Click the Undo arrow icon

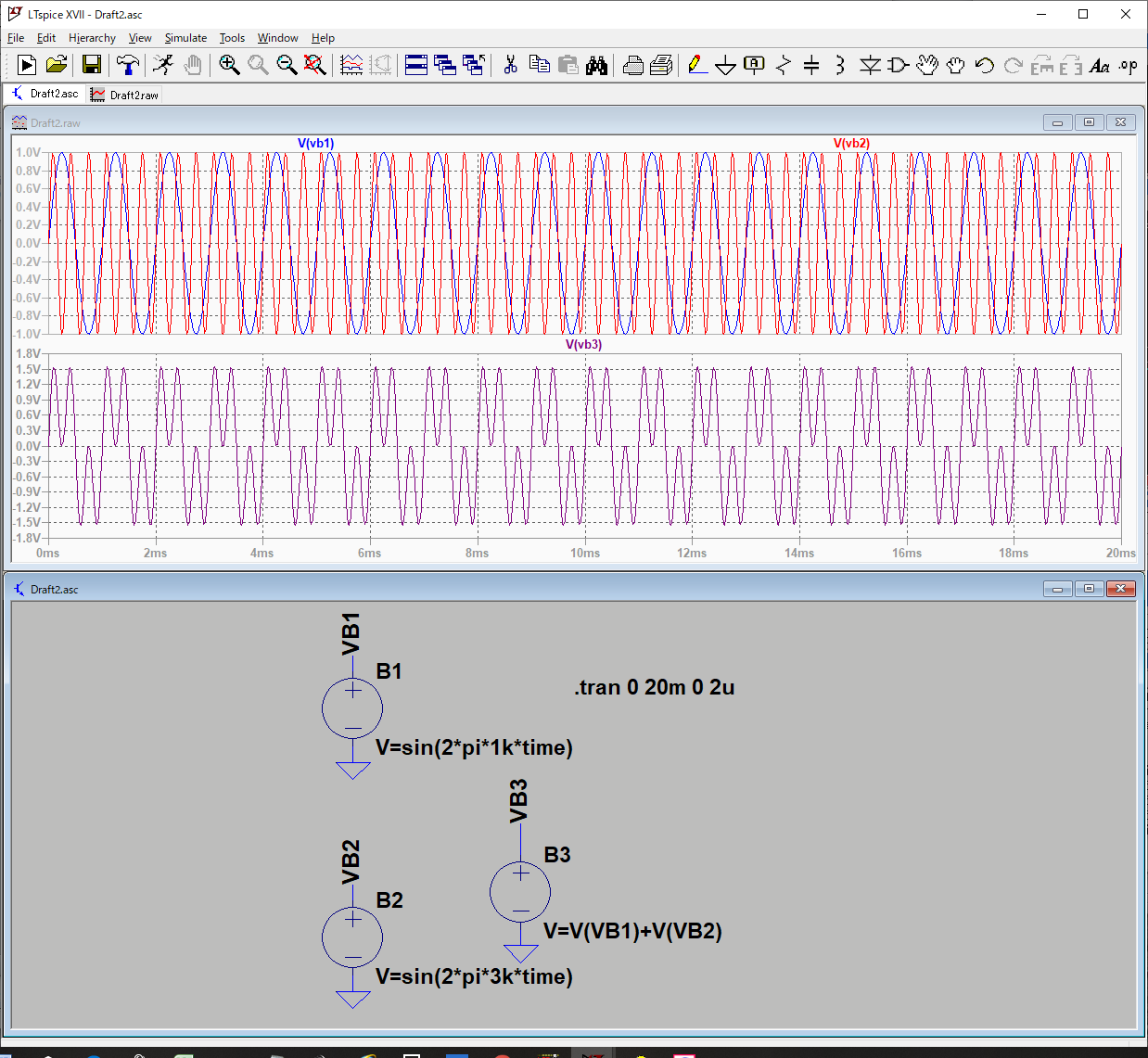coord(984,65)
